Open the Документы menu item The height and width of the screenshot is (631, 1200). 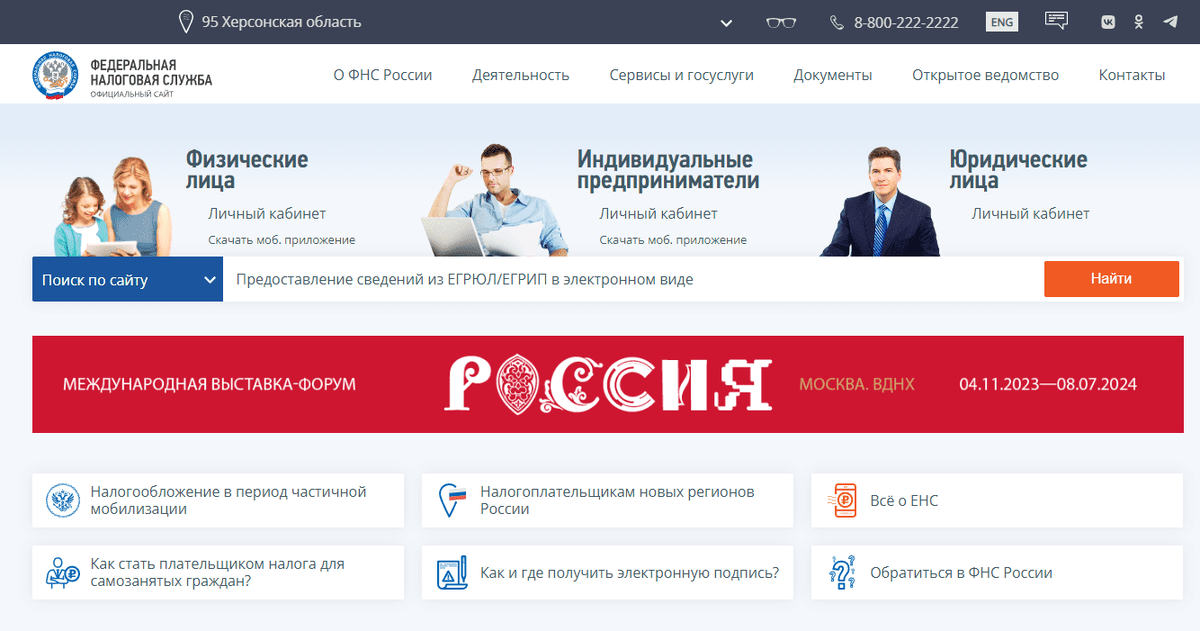tap(833, 75)
